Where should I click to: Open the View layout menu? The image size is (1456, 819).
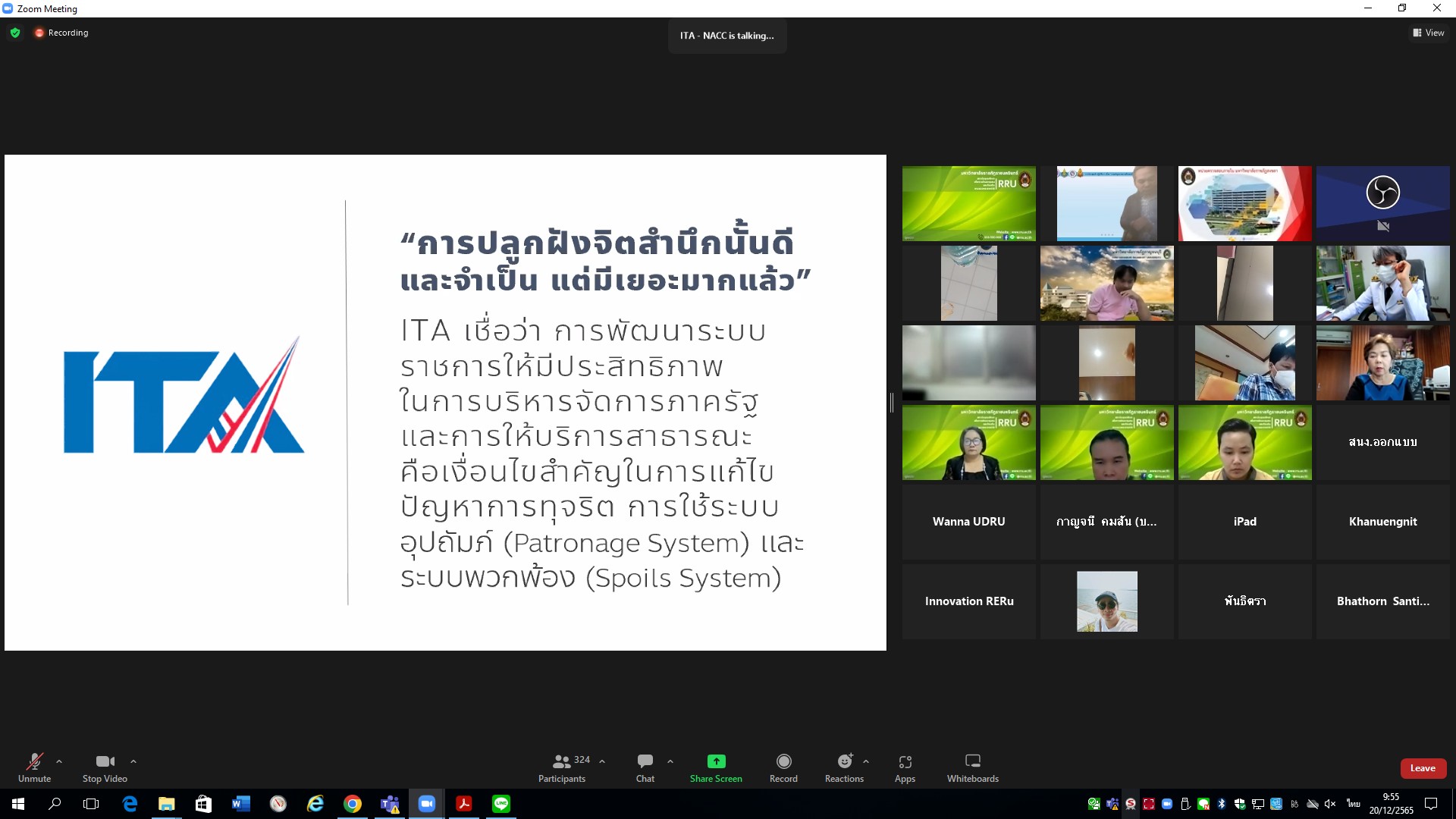[1429, 33]
